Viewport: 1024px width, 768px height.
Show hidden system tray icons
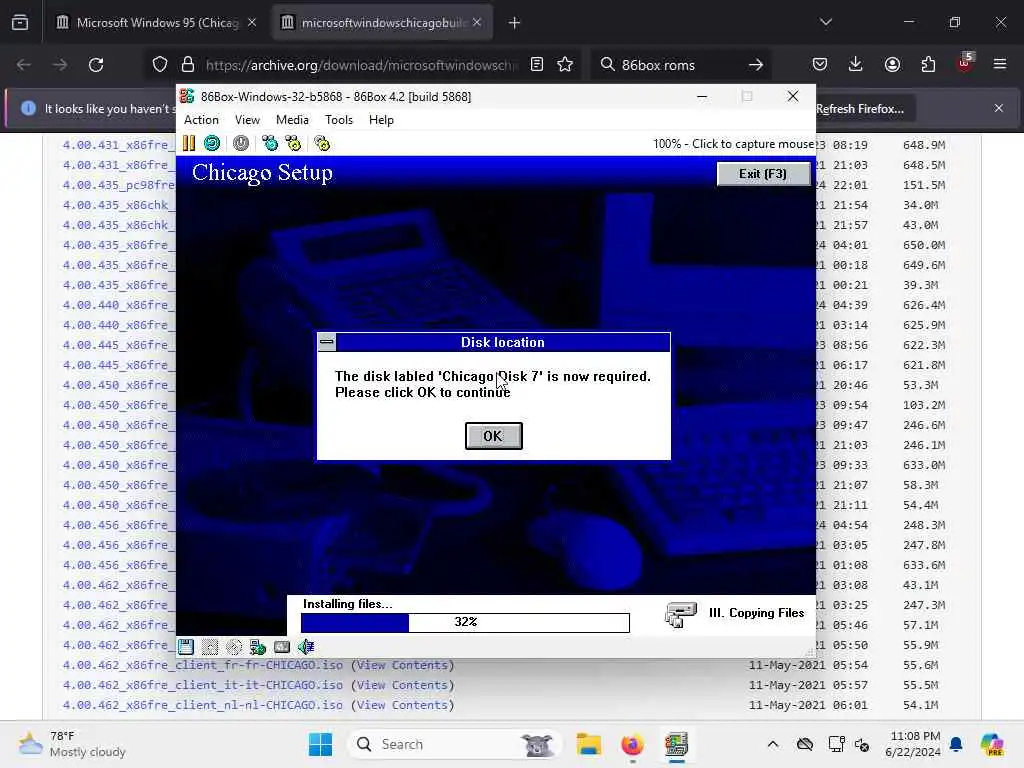tap(773, 744)
